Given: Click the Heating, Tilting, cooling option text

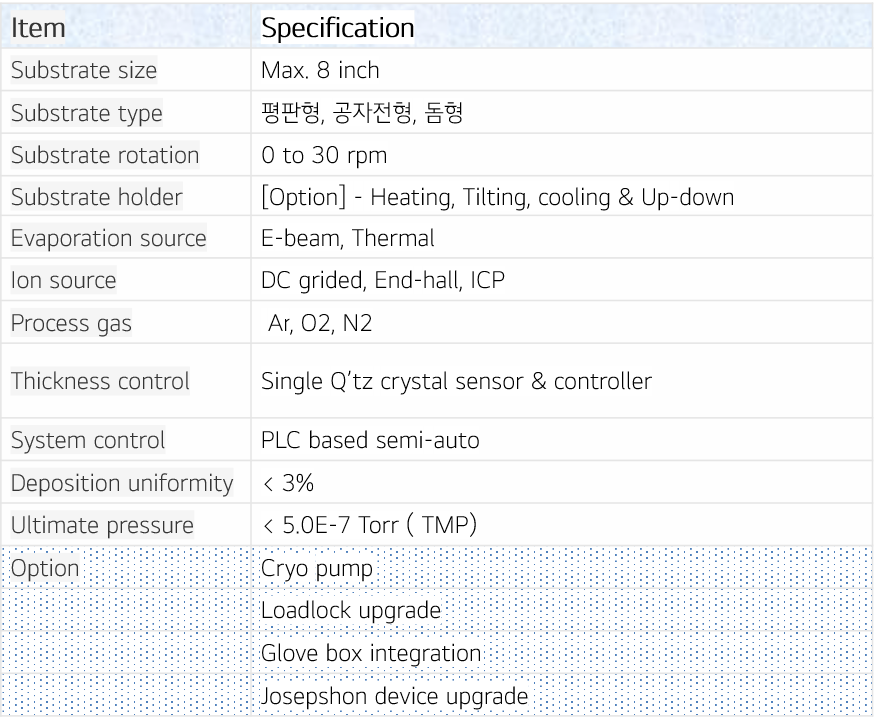Looking at the screenshot, I should 497,197.
